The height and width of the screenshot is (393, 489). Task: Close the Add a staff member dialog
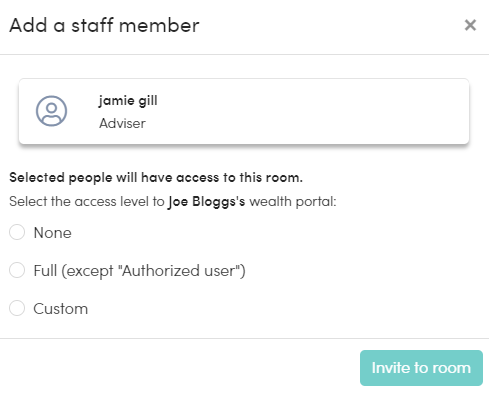click(x=470, y=25)
